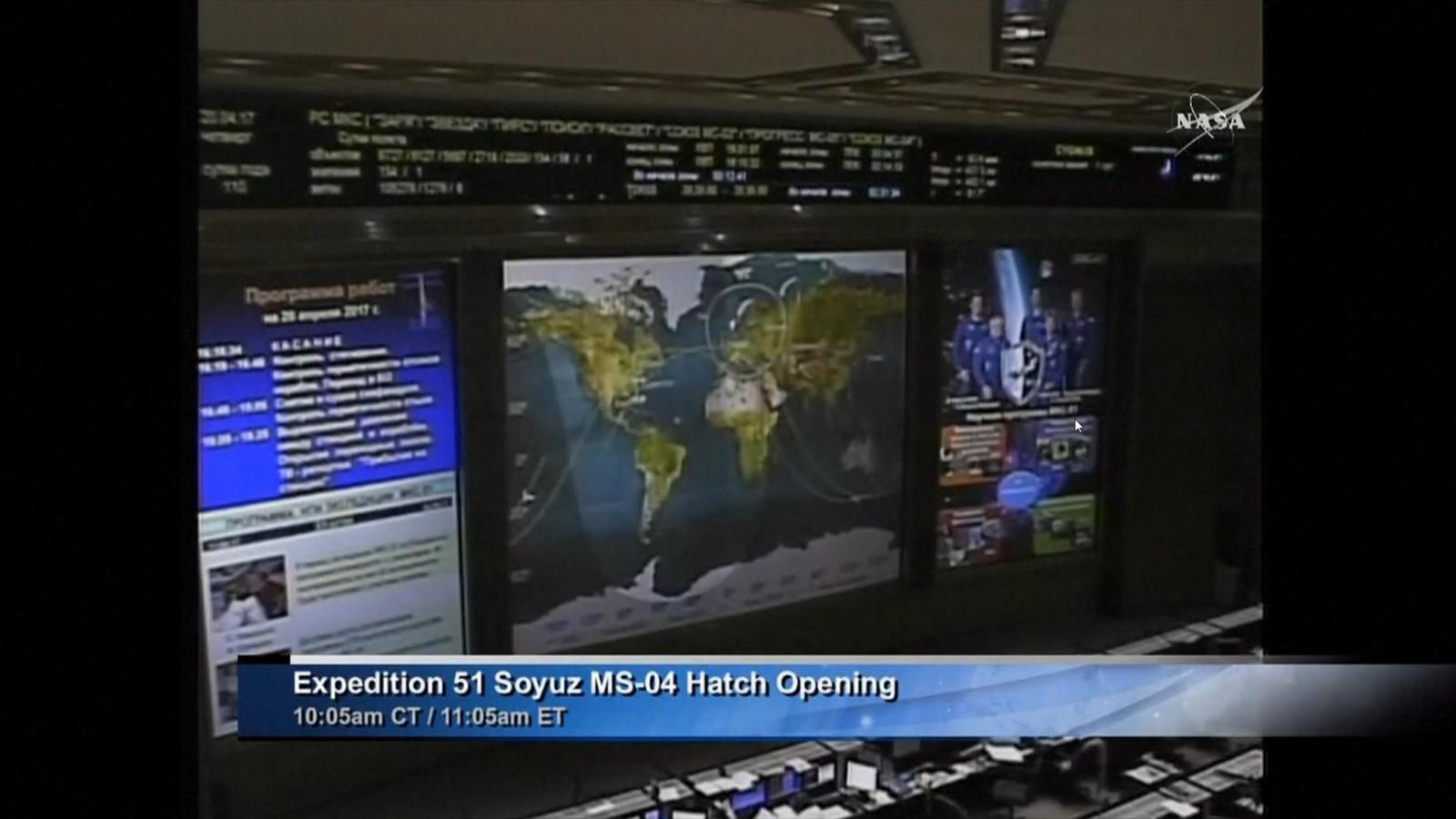Screen dimensions: 1456x819
Task: Click the '10:05am CT / 11:05am ET' time text
Action: click(x=430, y=717)
